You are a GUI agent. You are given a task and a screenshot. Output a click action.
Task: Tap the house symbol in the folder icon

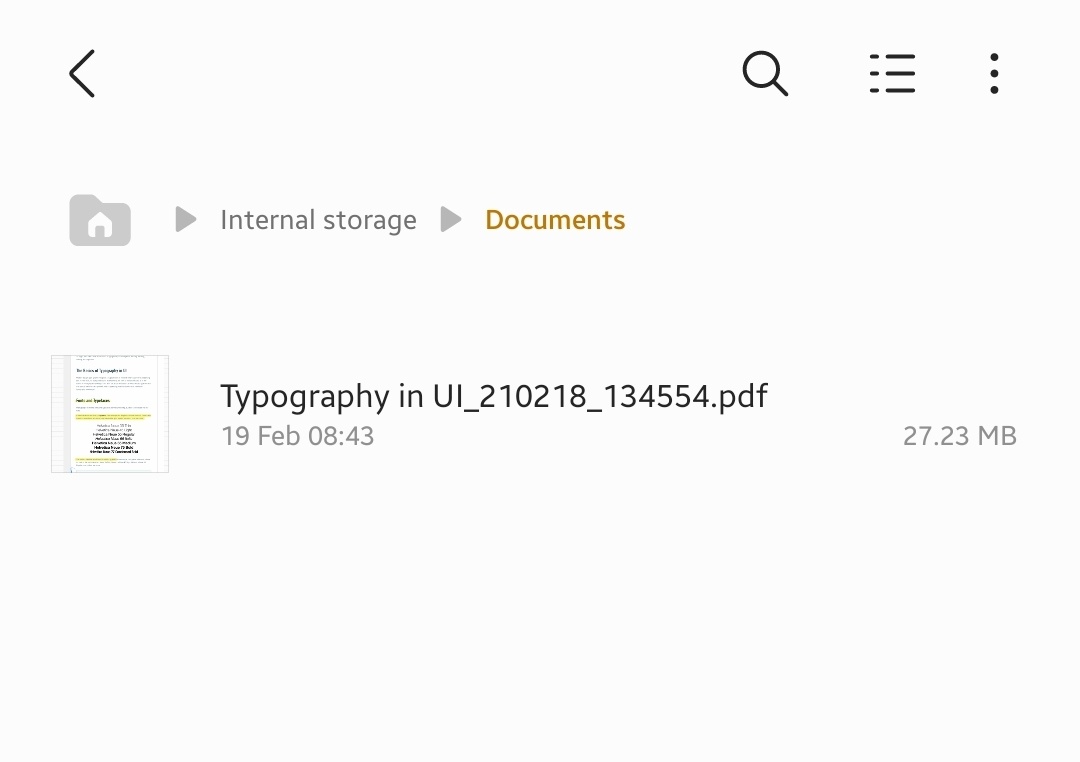(x=100, y=225)
